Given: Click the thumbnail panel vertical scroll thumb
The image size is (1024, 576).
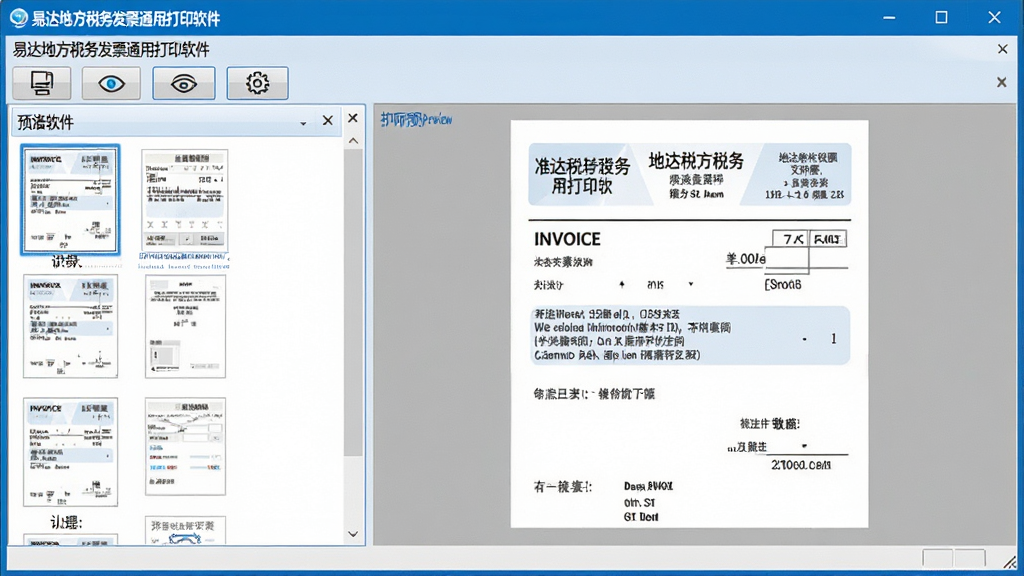Looking at the screenshot, I should point(353,302).
